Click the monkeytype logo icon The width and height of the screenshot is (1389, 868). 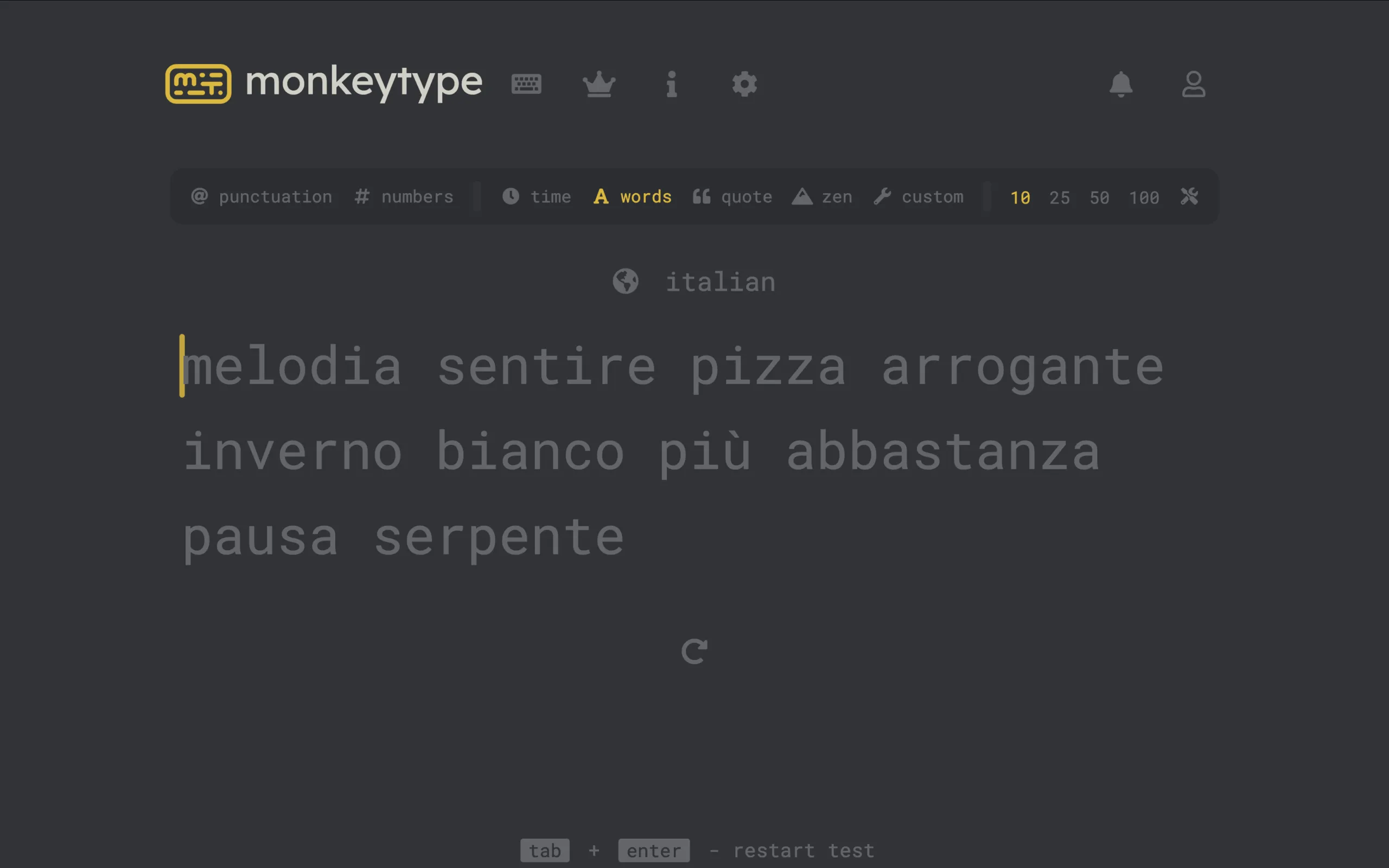tap(198, 84)
